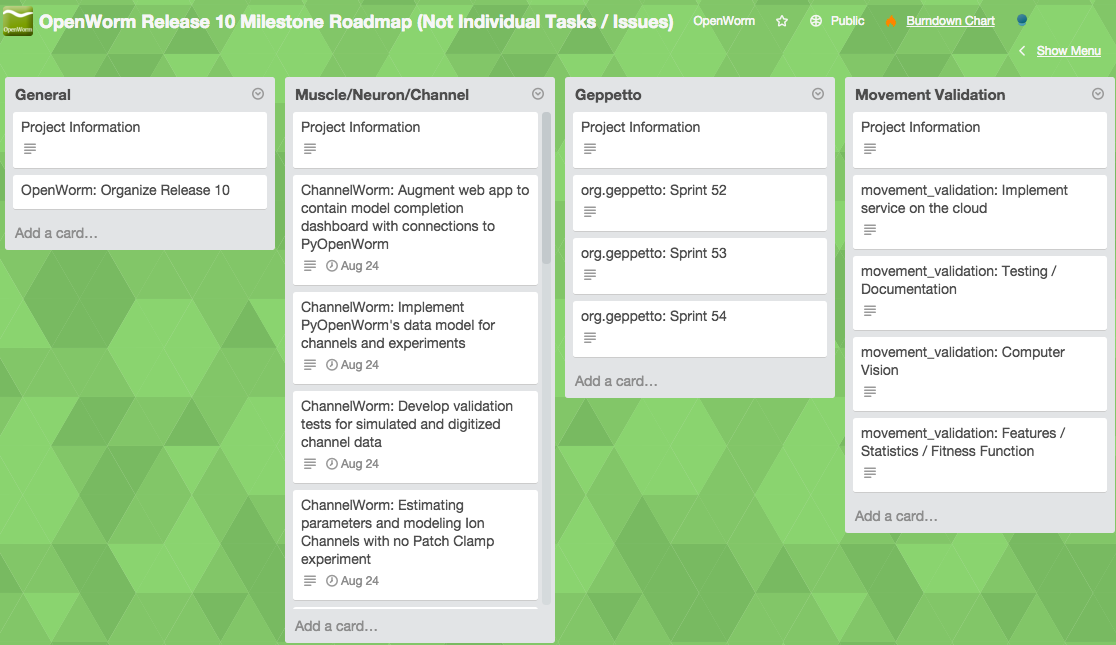
Task: Open Muscle/Neuron/Channel list actions dropdown
Action: tap(538, 94)
